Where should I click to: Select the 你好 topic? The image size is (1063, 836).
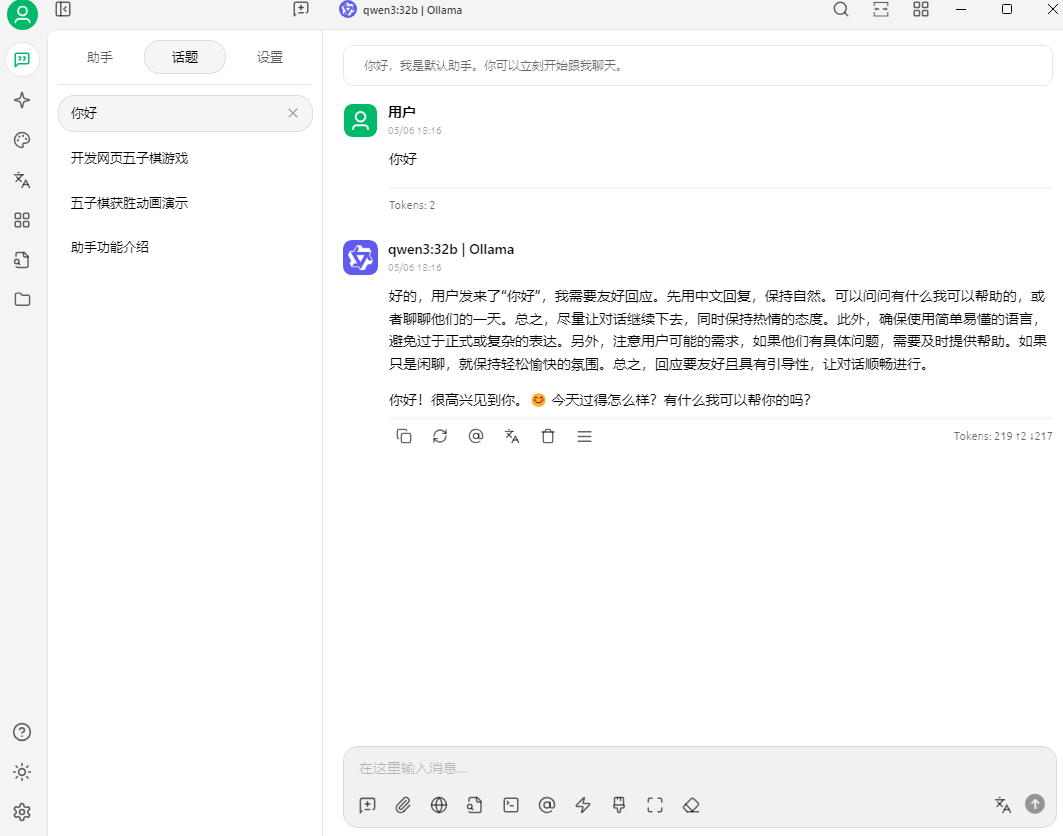click(x=185, y=113)
